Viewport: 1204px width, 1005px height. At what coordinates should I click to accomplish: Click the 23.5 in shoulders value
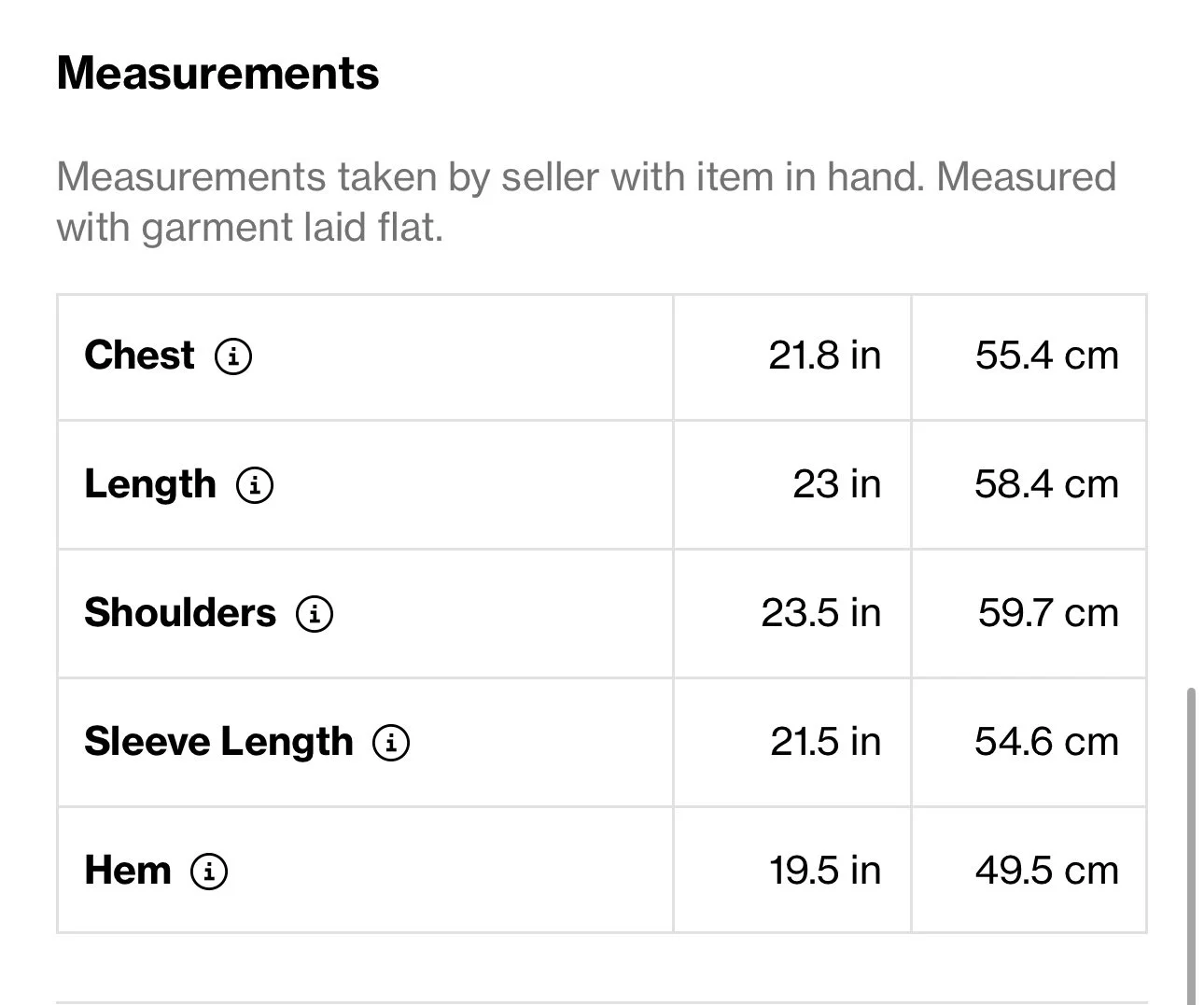820,613
